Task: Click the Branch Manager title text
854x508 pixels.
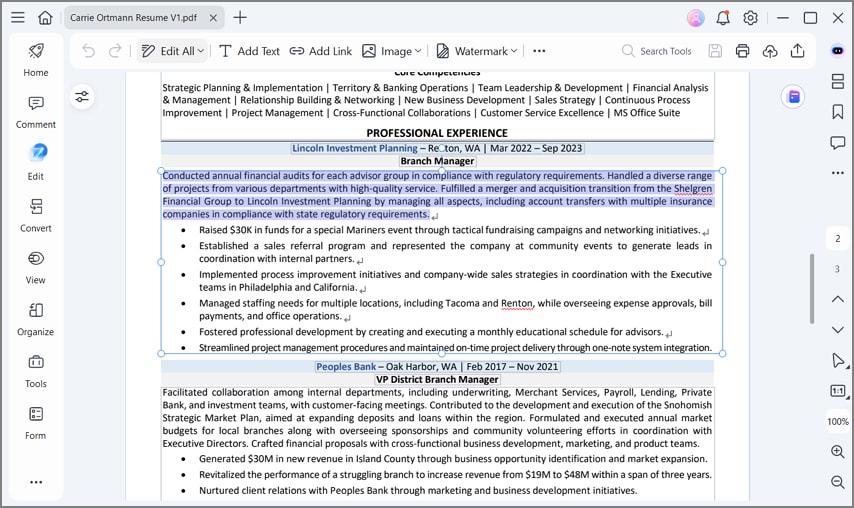Action: pyautogui.click(x=437, y=161)
